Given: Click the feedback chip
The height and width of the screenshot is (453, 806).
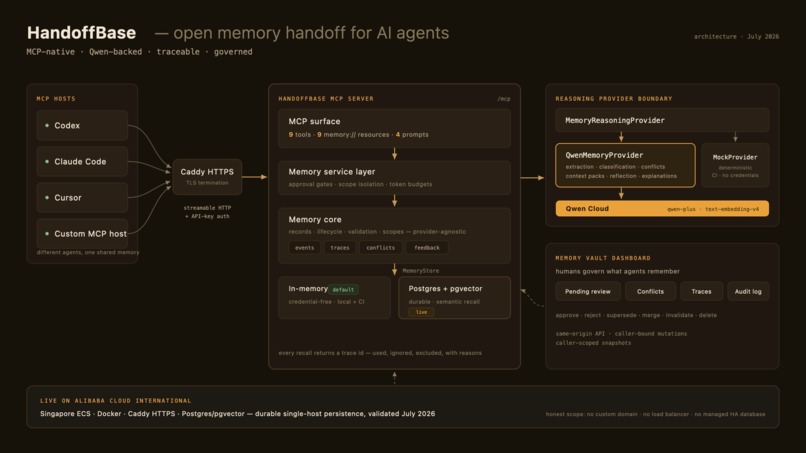Looking at the screenshot, I should pyautogui.click(x=427, y=248).
